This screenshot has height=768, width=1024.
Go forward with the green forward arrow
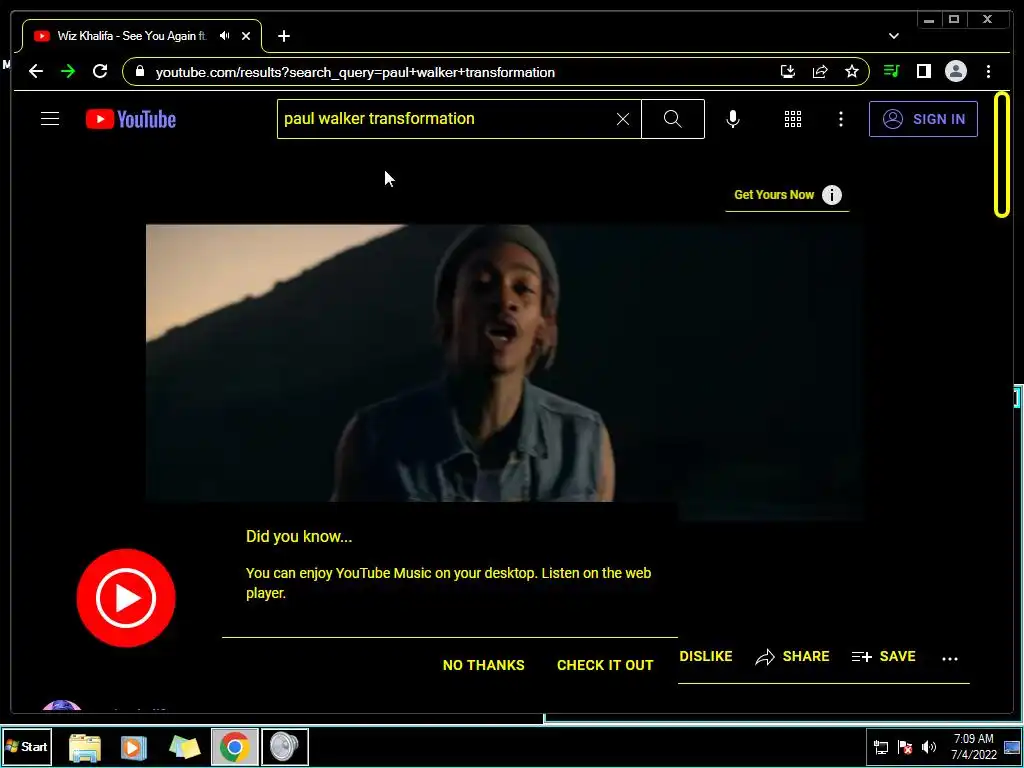pos(68,71)
